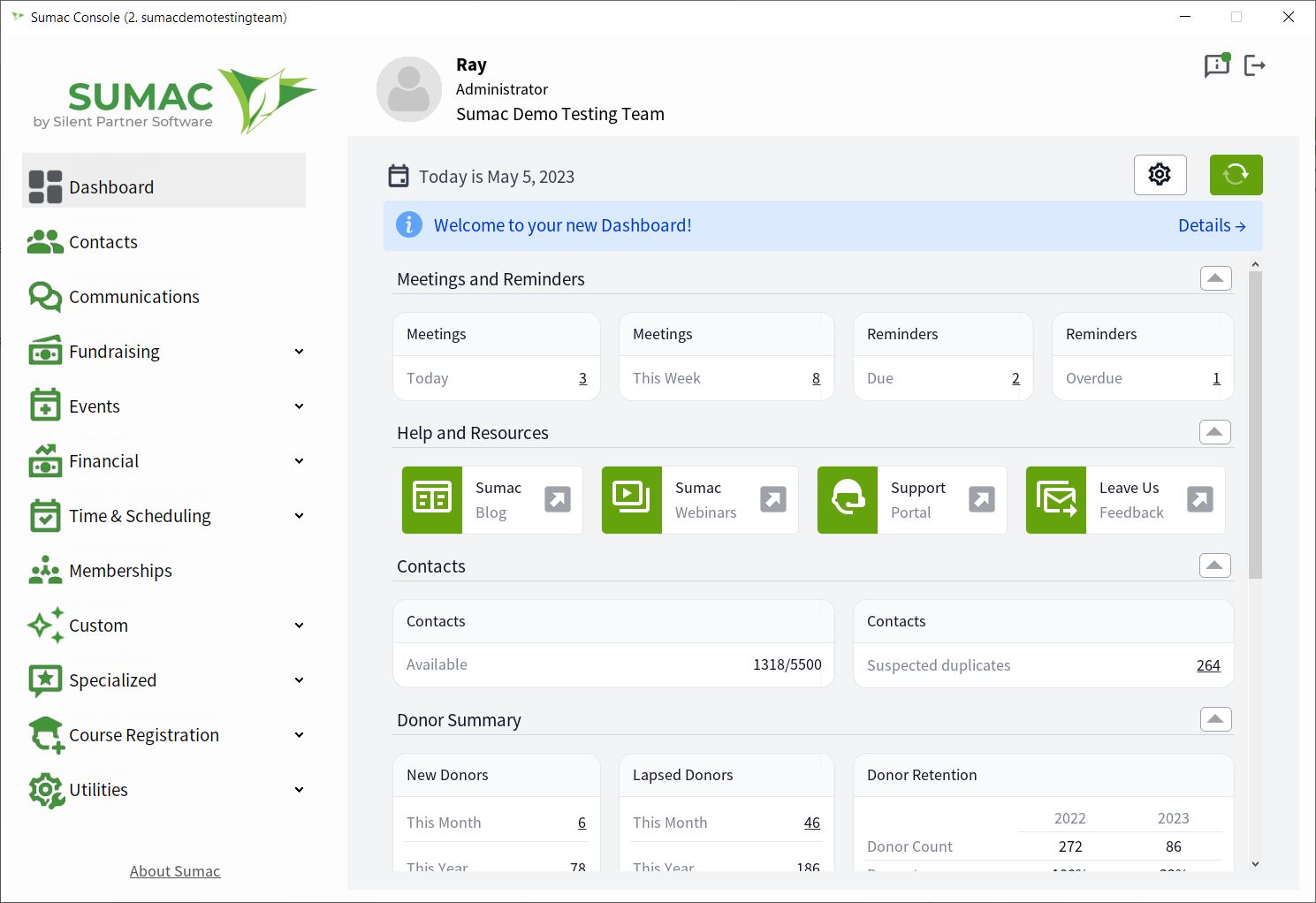Screen dimensions: 1316x903
Task: Expand the Fundraising submenu arrow
Action: point(300,352)
